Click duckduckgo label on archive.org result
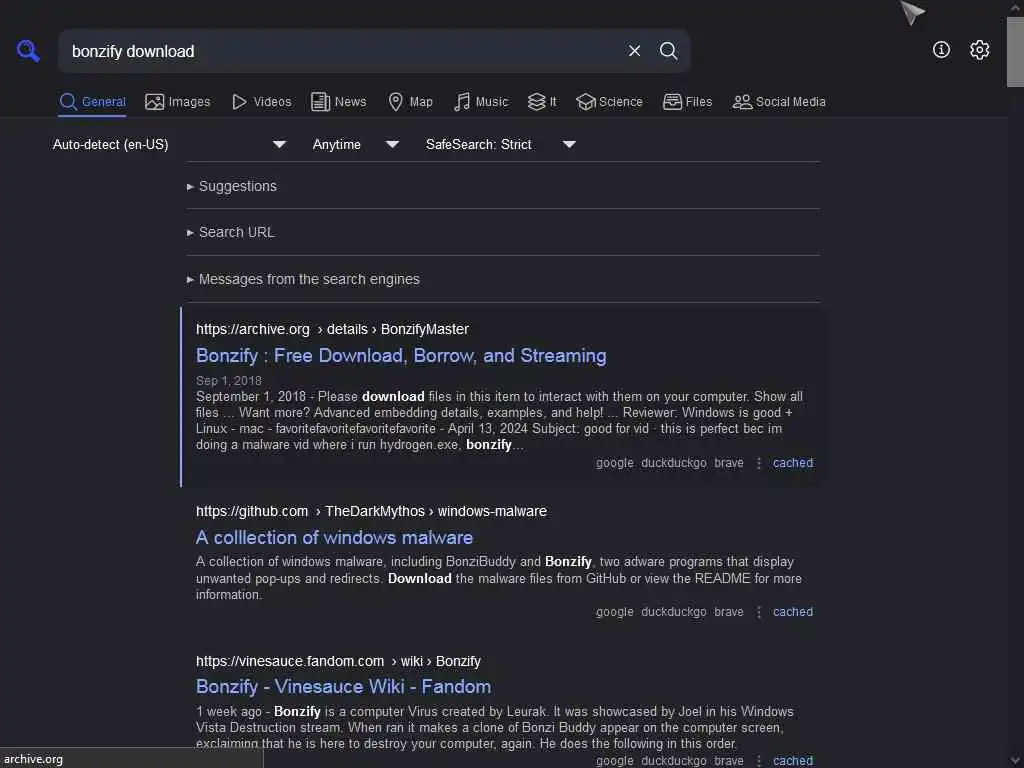Image resolution: width=1024 pixels, height=768 pixels. pos(673,463)
